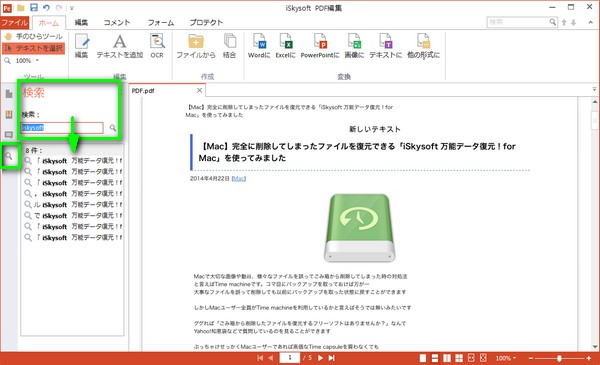The width and height of the screenshot is (600, 365).
Task: Run the OCR tool
Action: tap(157, 46)
